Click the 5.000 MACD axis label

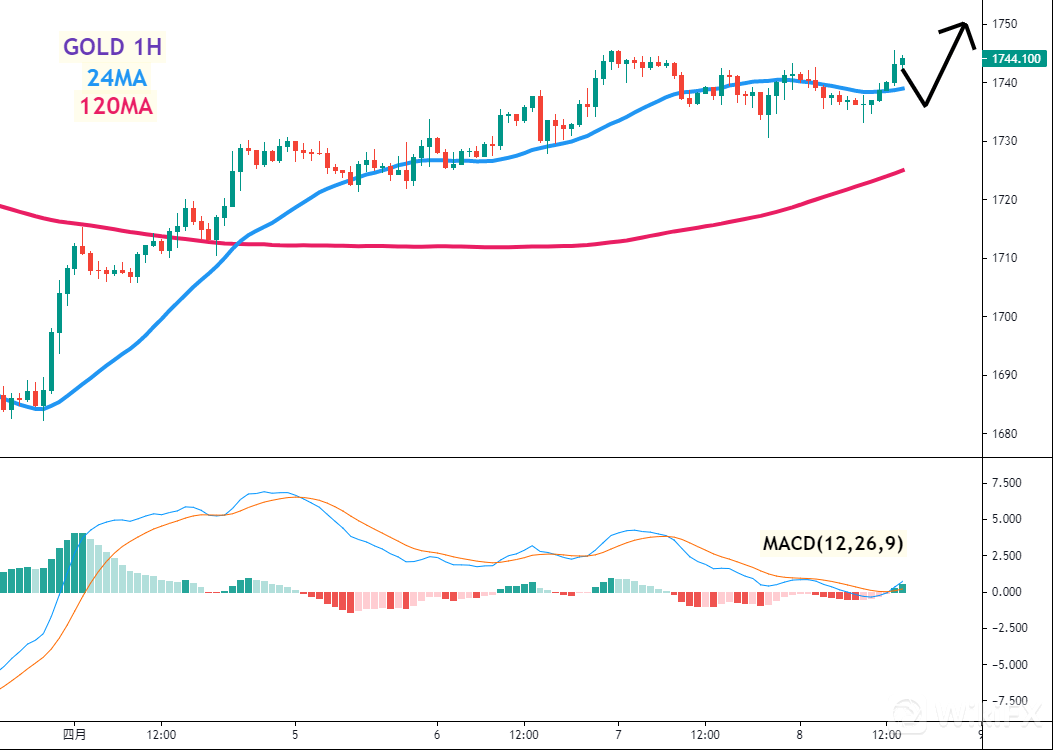pyautogui.click(x=1007, y=519)
